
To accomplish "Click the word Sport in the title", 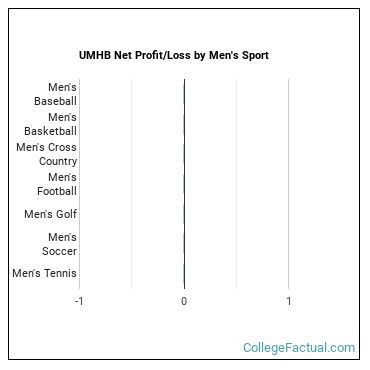I will pyautogui.click(x=255, y=56).
